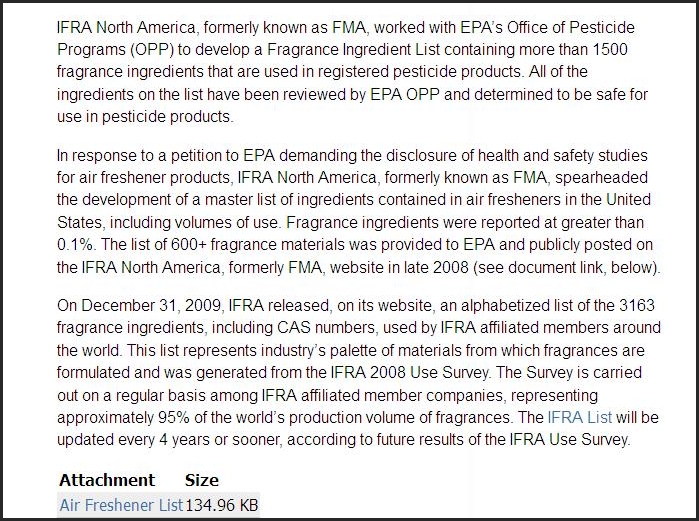Click the paragraph beginning "In response to a petition"
The width and height of the screenshot is (699, 521).
(x=345, y=211)
